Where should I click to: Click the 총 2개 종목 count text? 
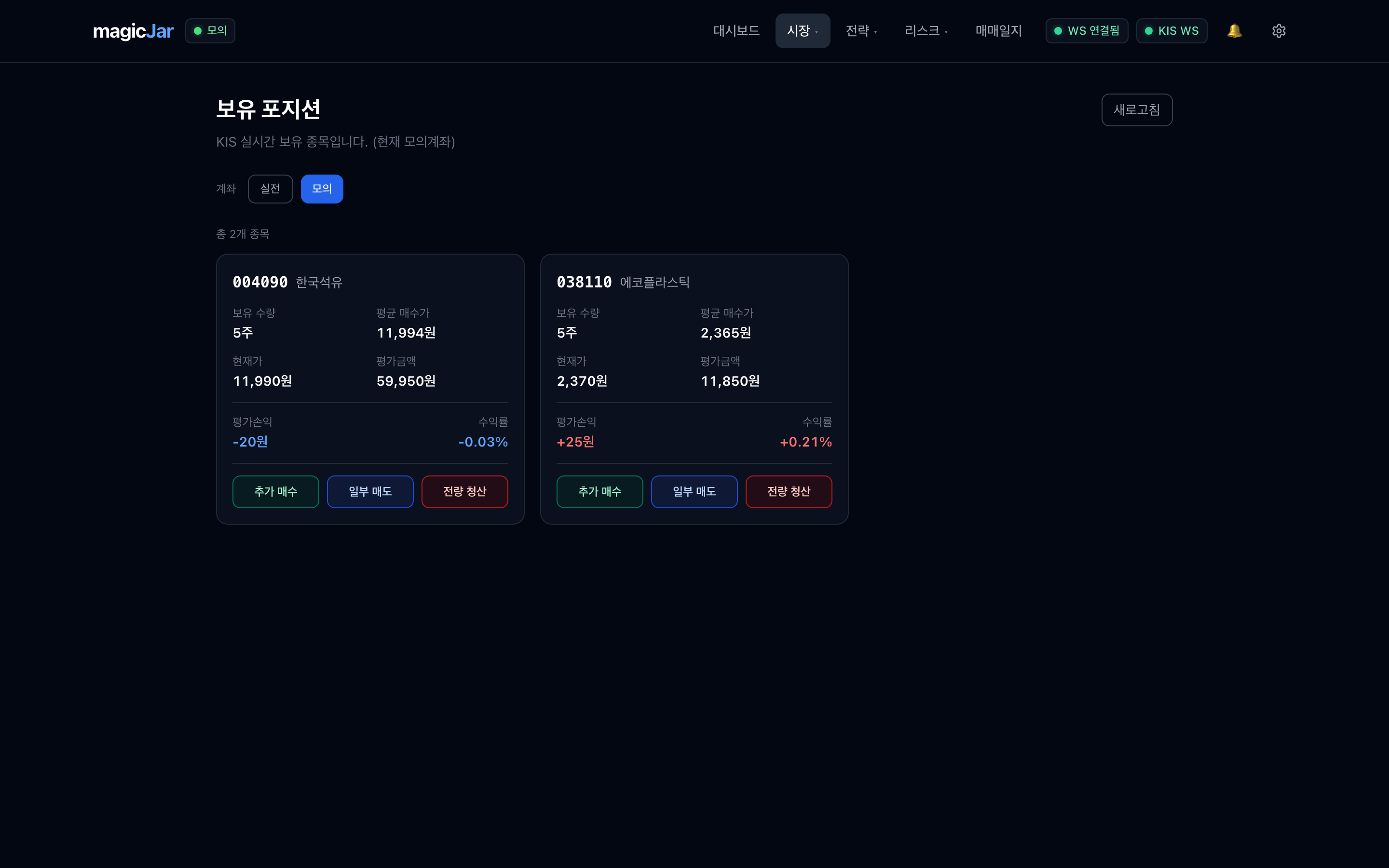pyautogui.click(x=242, y=234)
